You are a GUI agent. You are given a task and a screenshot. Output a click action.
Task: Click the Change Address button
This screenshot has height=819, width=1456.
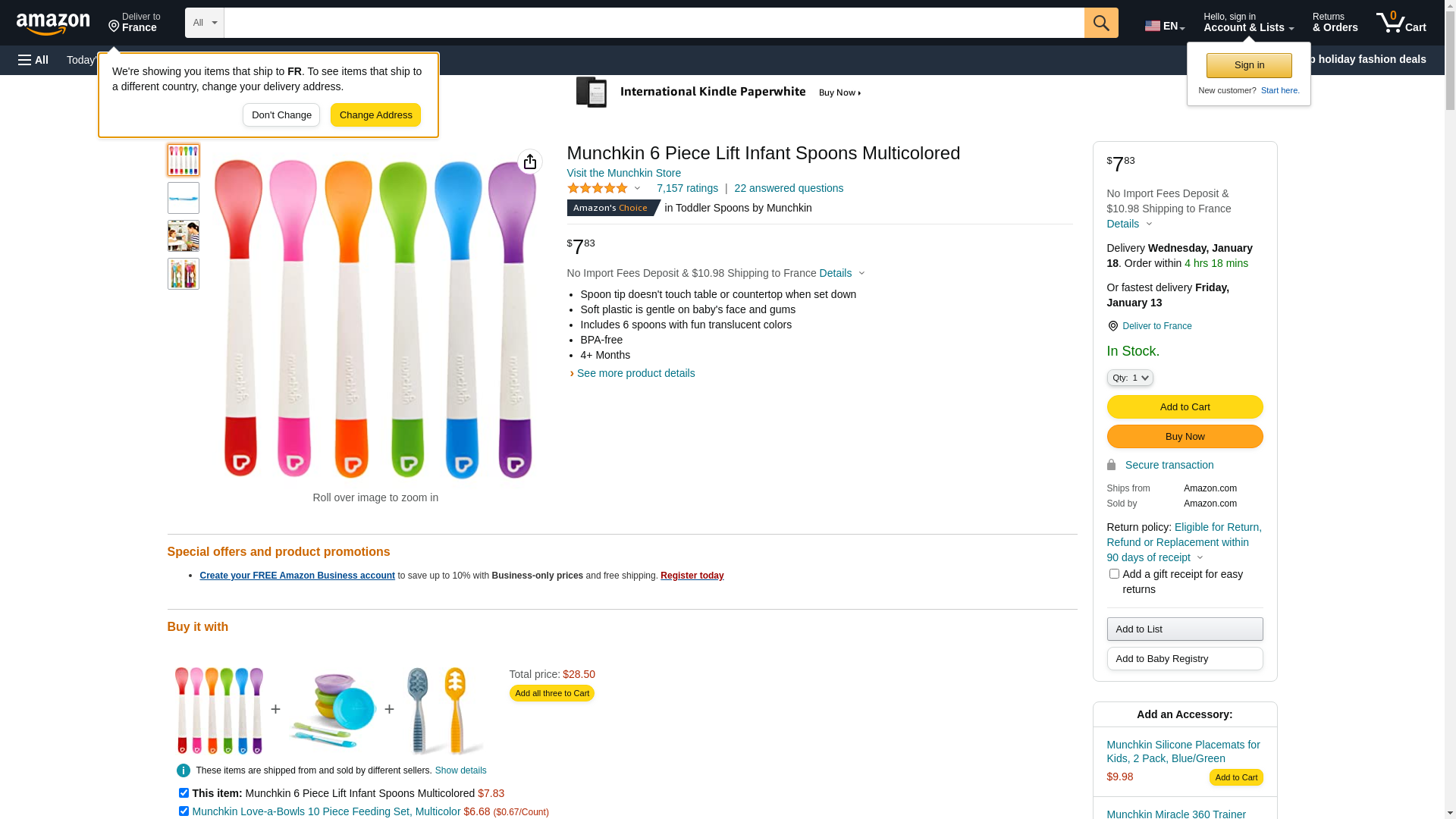click(375, 115)
